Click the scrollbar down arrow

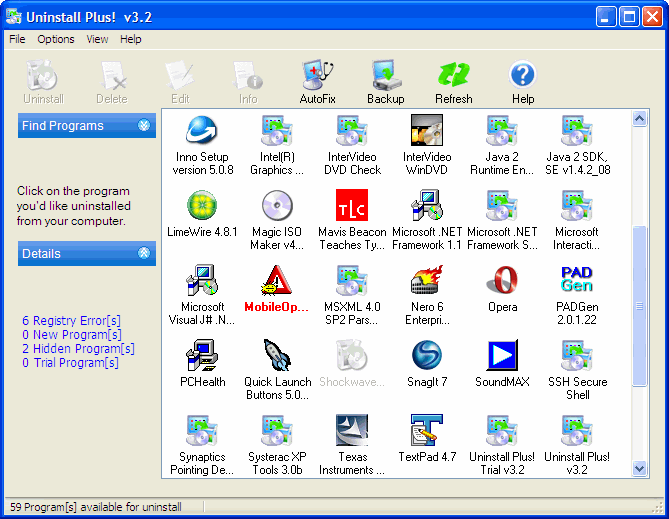click(x=639, y=468)
